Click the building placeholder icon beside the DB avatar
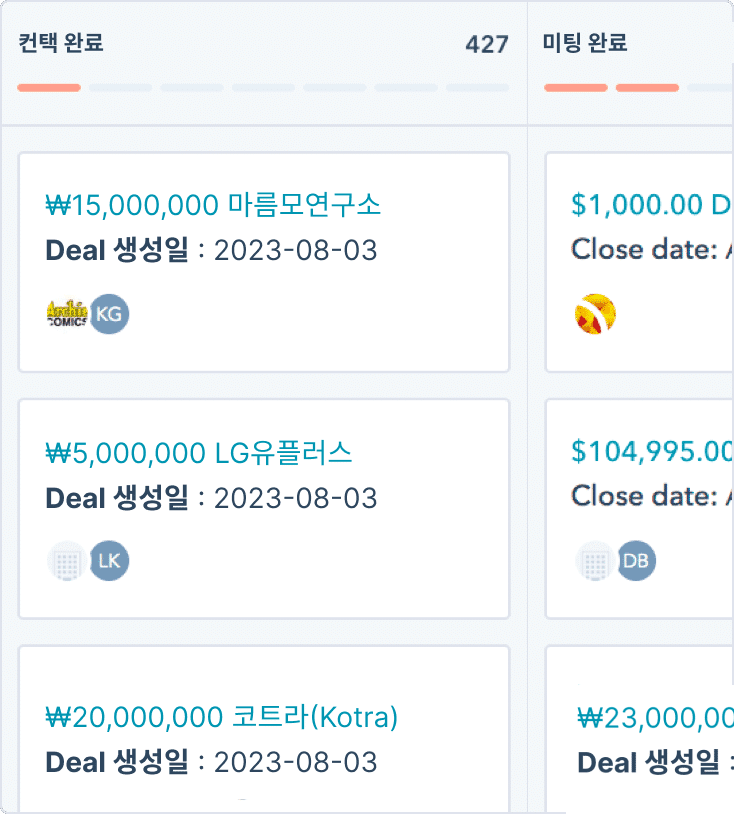Image resolution: width=734 pixels, height=814 pixels. 595,561
